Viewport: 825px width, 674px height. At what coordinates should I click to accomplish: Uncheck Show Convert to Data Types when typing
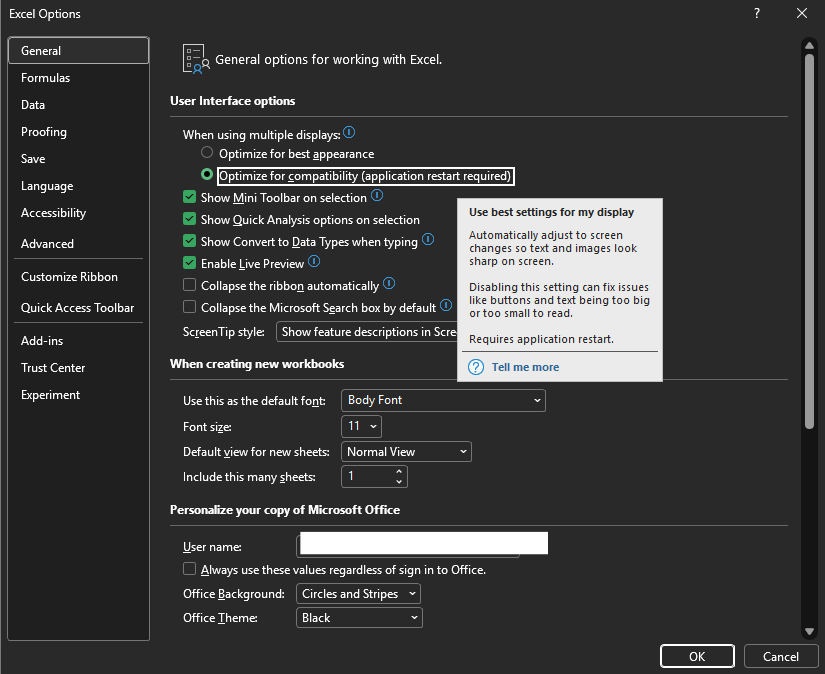[189, 241]
